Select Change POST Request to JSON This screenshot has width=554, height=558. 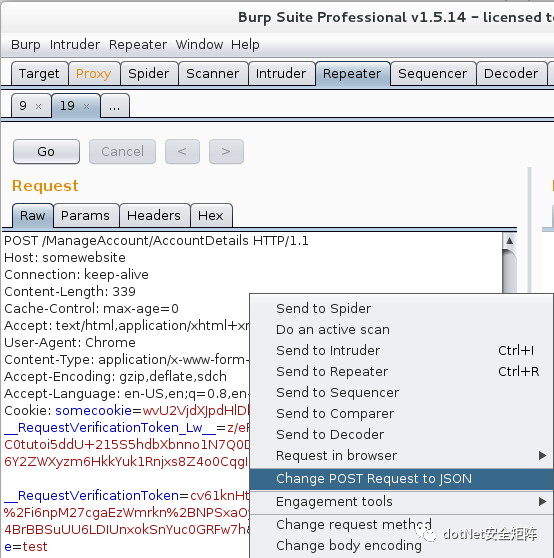[x=401, y=479]
